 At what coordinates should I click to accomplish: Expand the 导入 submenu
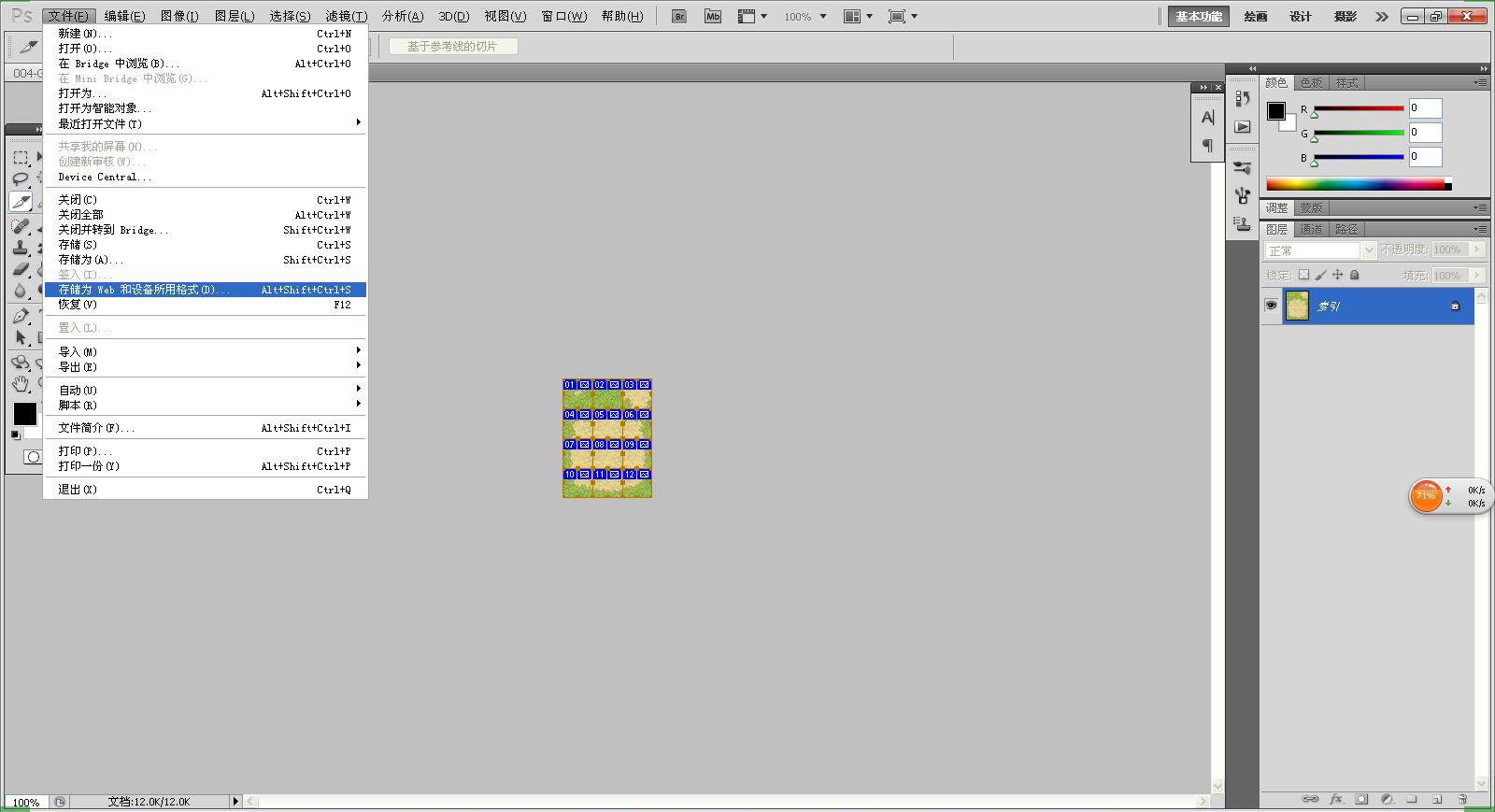pyautogui.click(x=206, y=351)
